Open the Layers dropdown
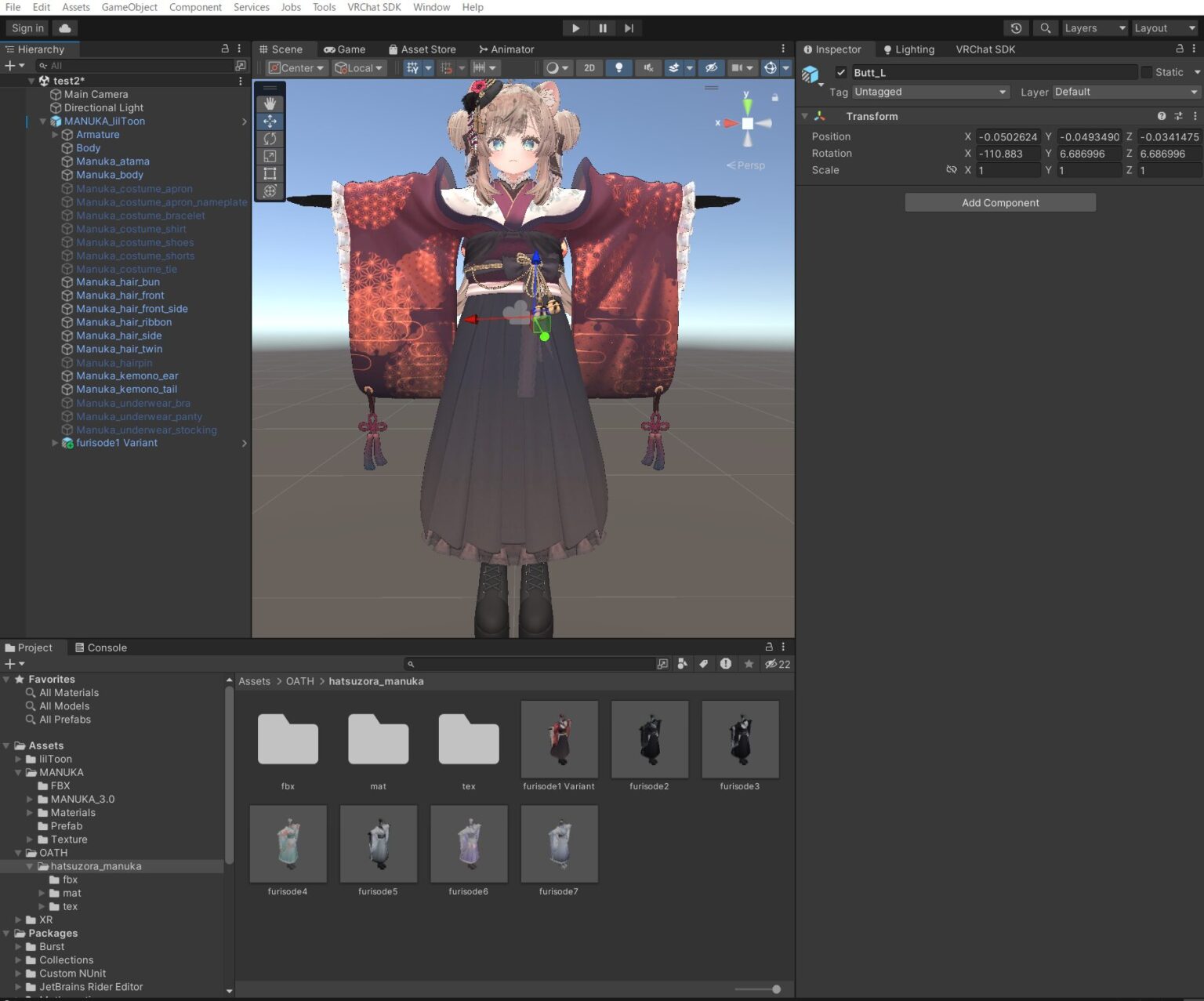The height and width of the screenshot is (1001, 1204). 1094,27
